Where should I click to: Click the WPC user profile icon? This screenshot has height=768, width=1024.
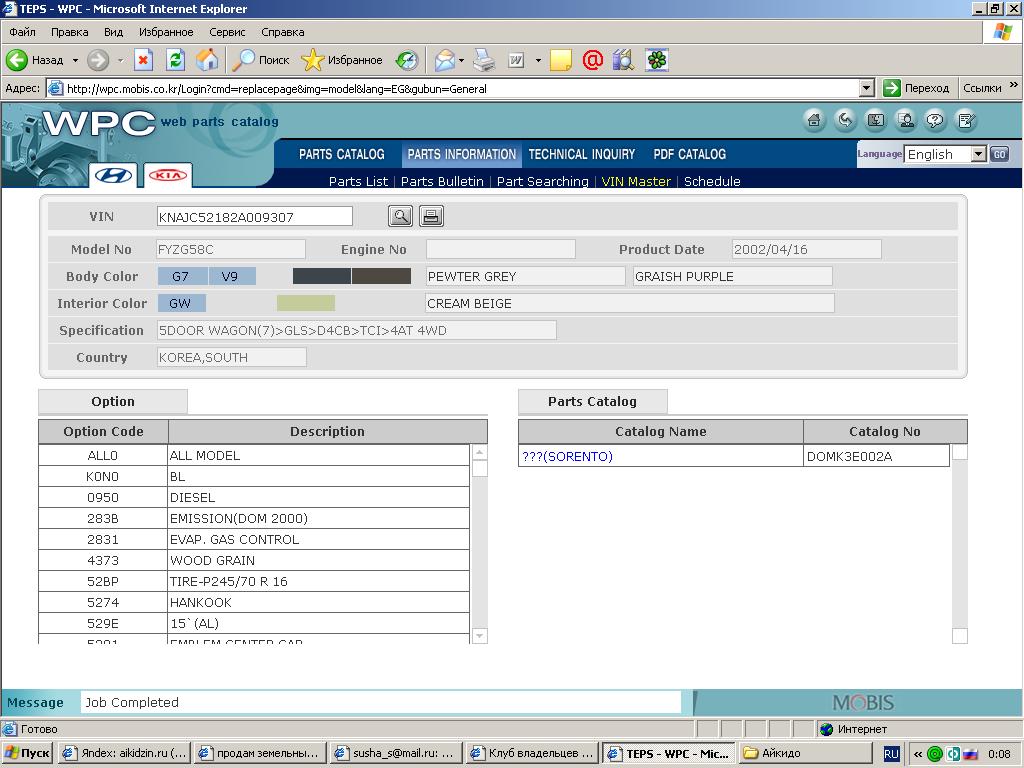tap(906, 121)
